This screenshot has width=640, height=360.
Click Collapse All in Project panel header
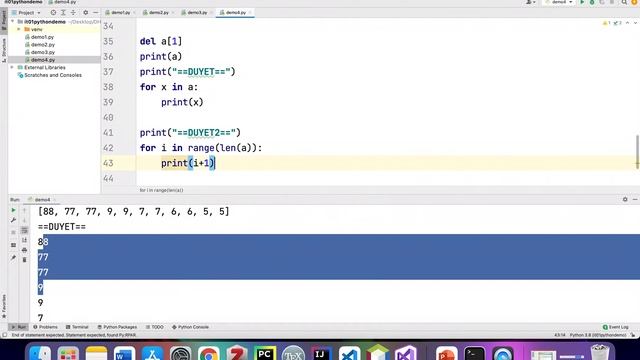(x=73, y=13)
